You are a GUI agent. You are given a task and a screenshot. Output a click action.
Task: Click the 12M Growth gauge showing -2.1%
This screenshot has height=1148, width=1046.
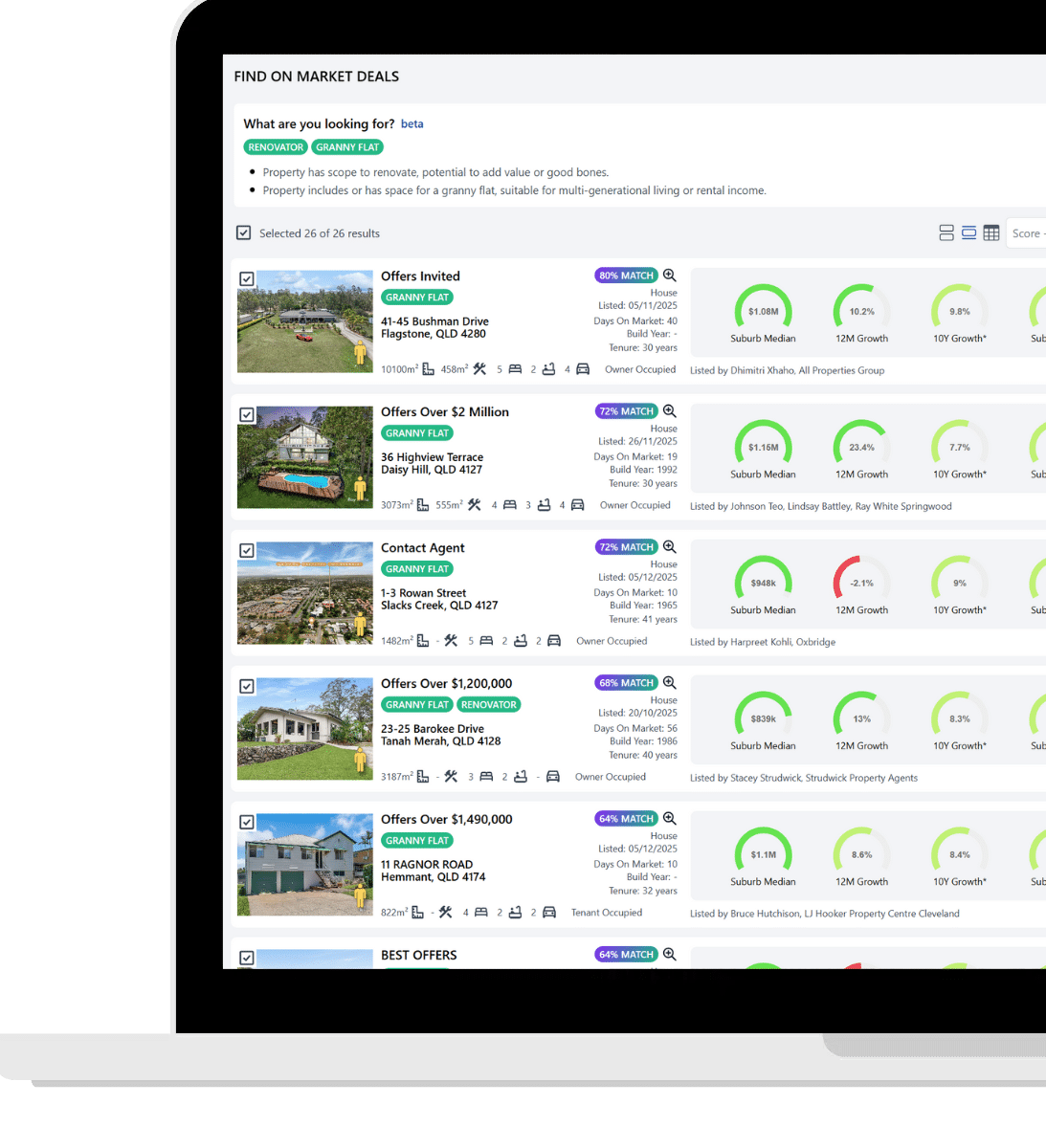861,584
